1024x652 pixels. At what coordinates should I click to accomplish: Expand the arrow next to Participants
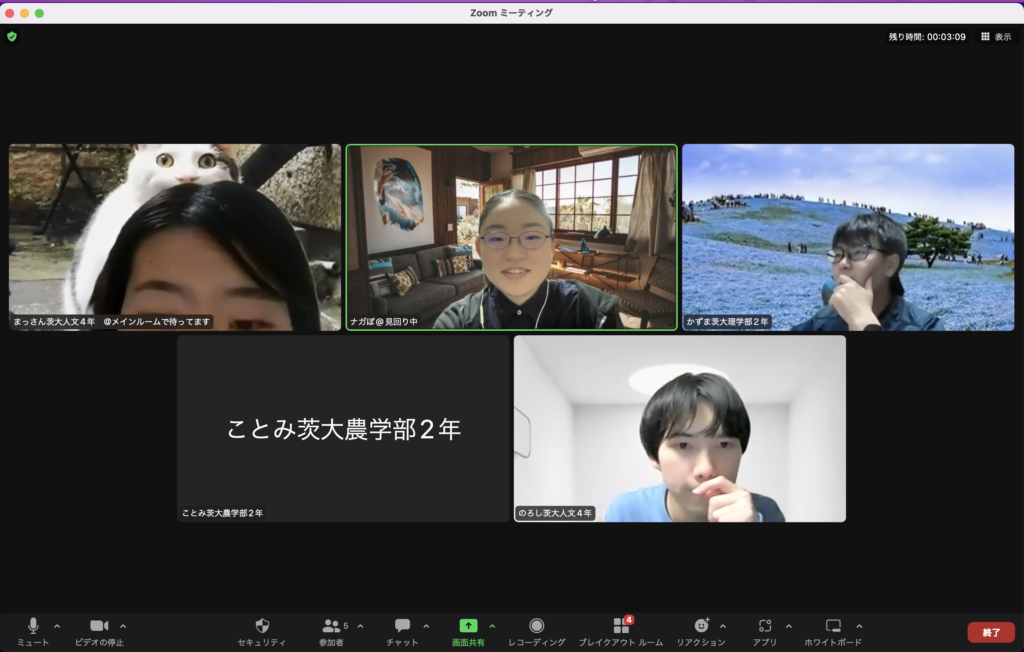[360, 626]
